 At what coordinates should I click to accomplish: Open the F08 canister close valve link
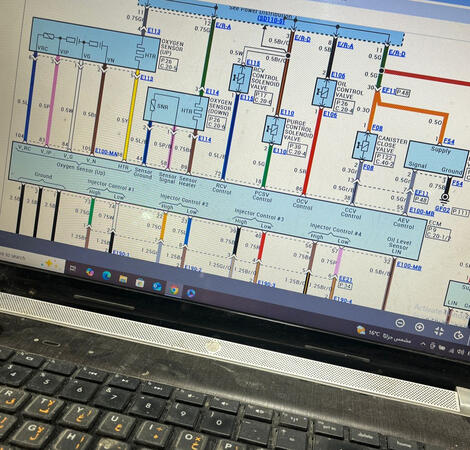(x=377, y=127)
